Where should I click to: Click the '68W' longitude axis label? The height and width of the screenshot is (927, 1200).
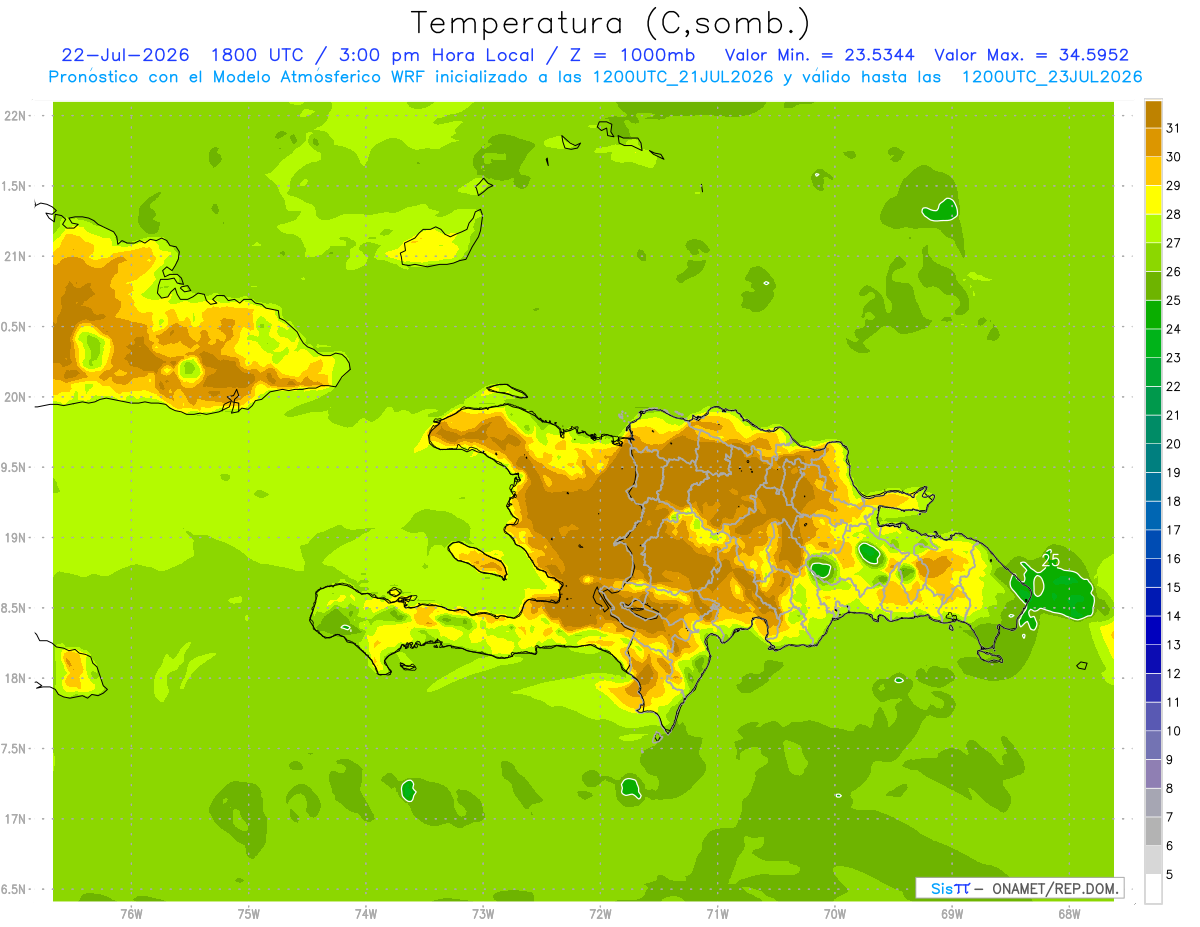tap(1069, 914)
